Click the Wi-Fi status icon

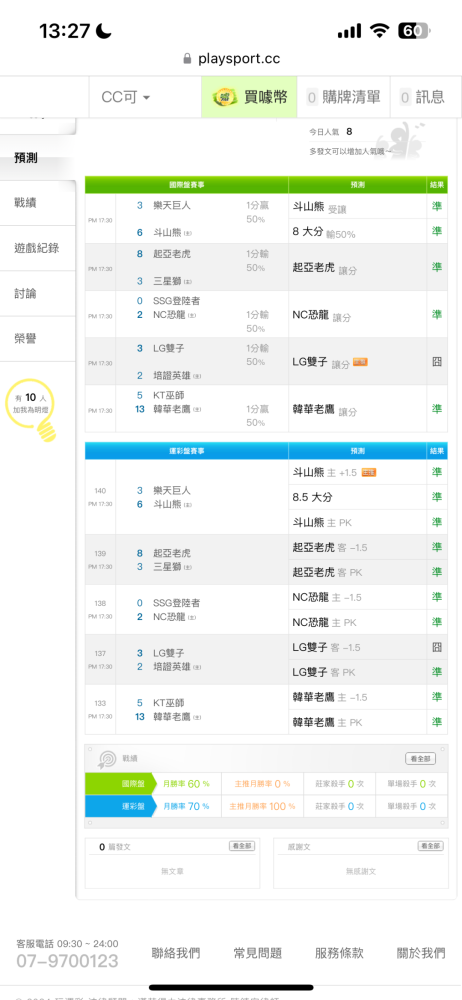pos(380,31)
